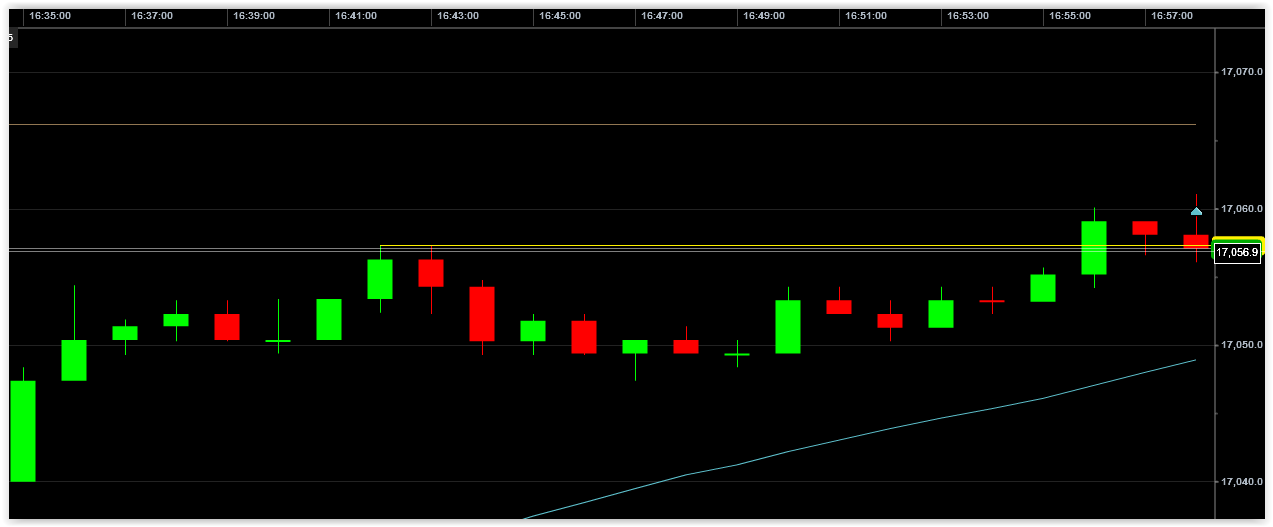
Task: Click the green candle at 16:42
Action: tap(380, 279)
